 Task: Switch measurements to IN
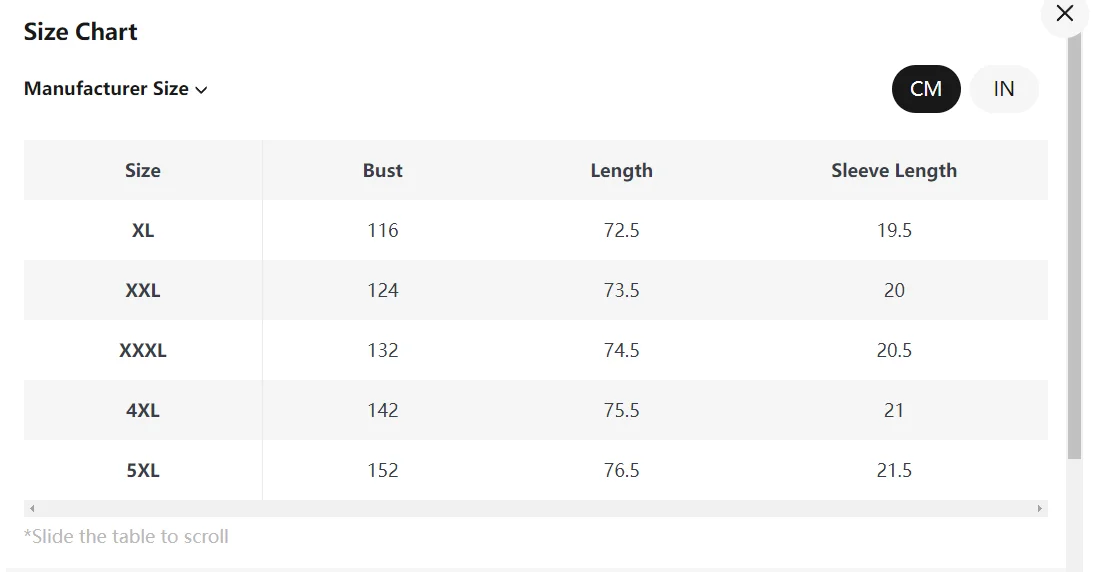(x=1004, y=89)
